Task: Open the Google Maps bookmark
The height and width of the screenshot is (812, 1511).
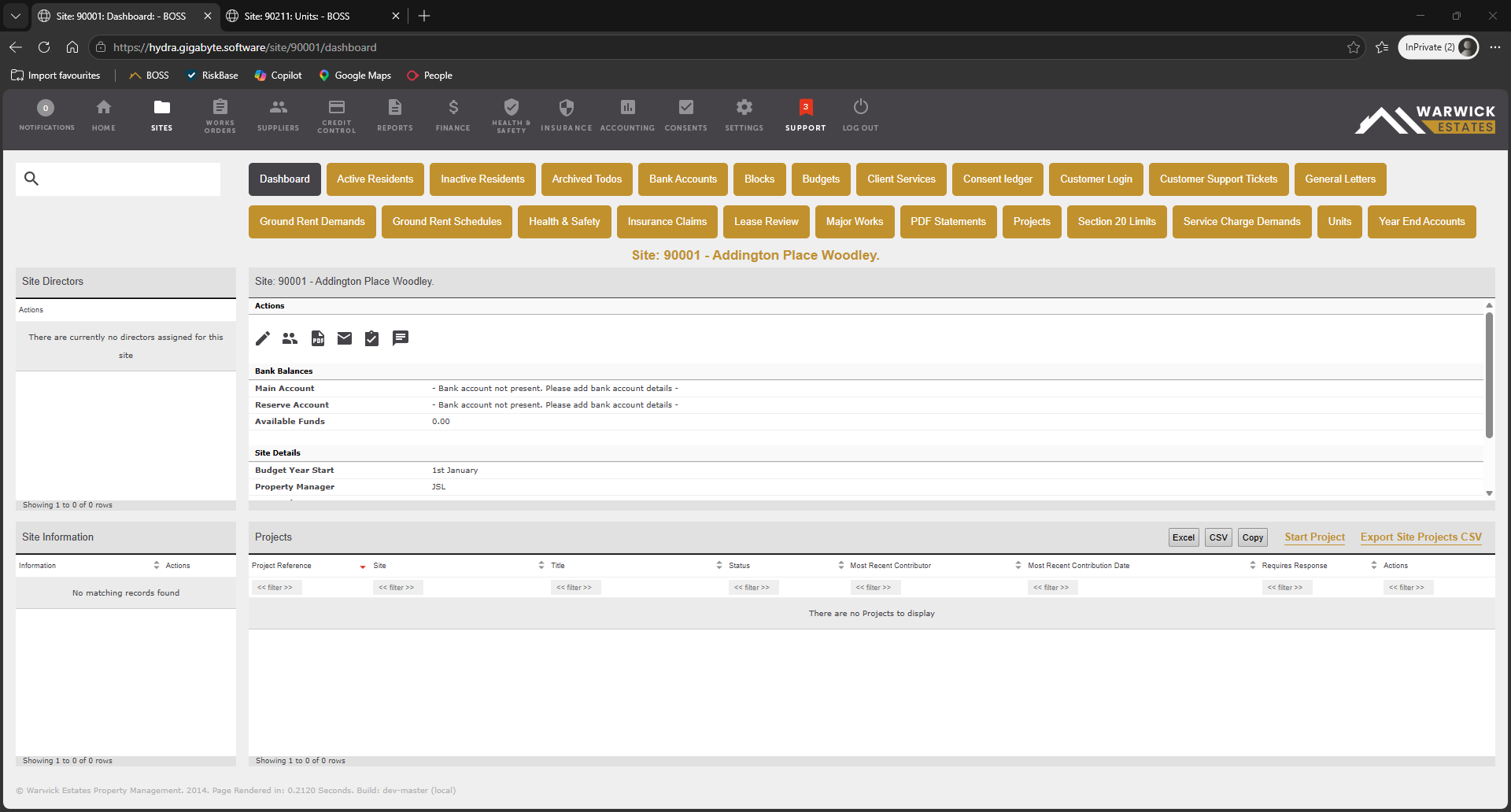Action: [x=355, y=76]
